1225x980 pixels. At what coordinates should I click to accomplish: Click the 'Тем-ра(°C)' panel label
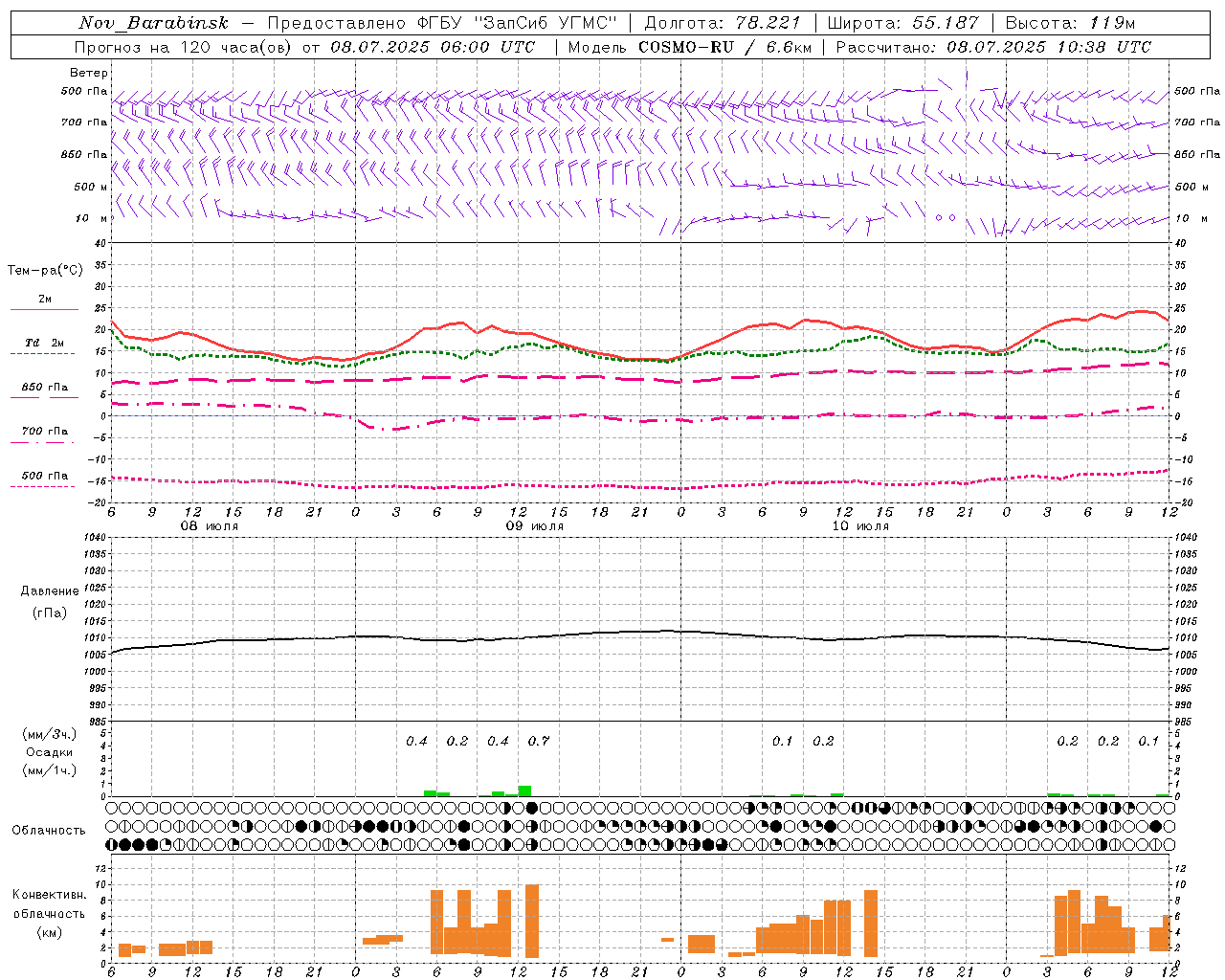pyautogui.click(x=45, y=271)
